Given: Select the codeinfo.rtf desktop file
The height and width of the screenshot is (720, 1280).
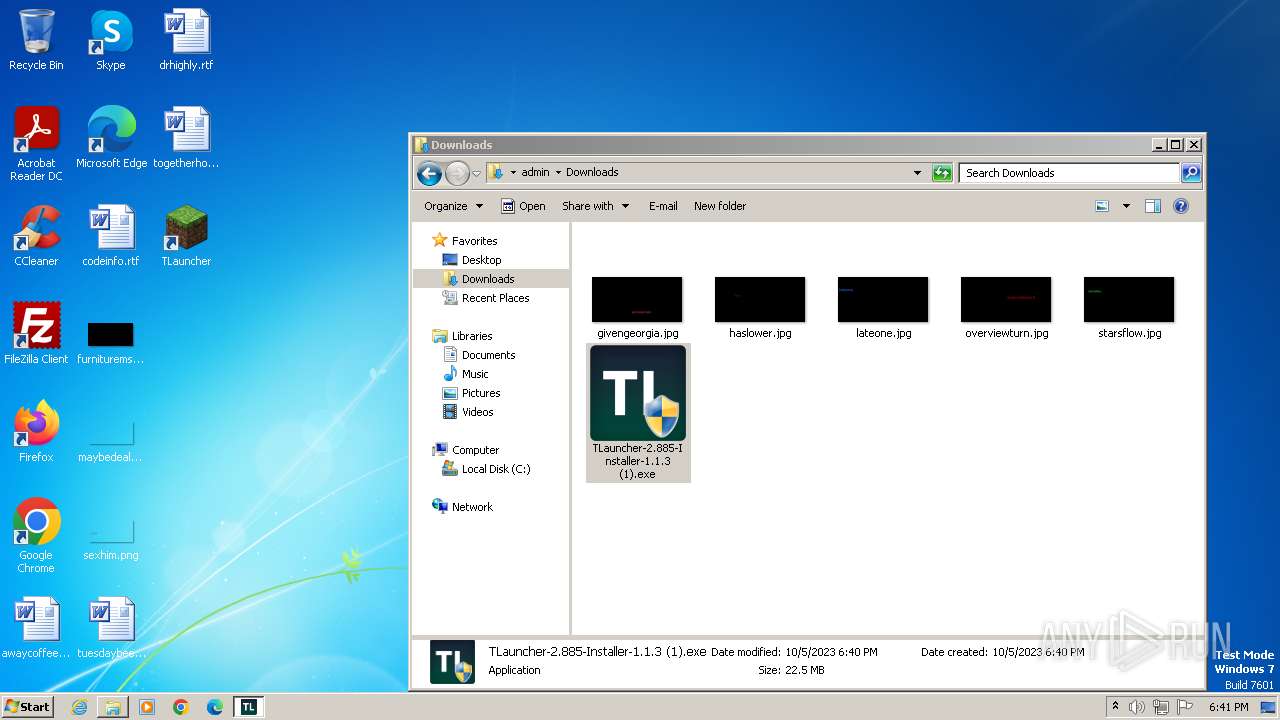Looking at the screenshot, I should coord(111,236).
